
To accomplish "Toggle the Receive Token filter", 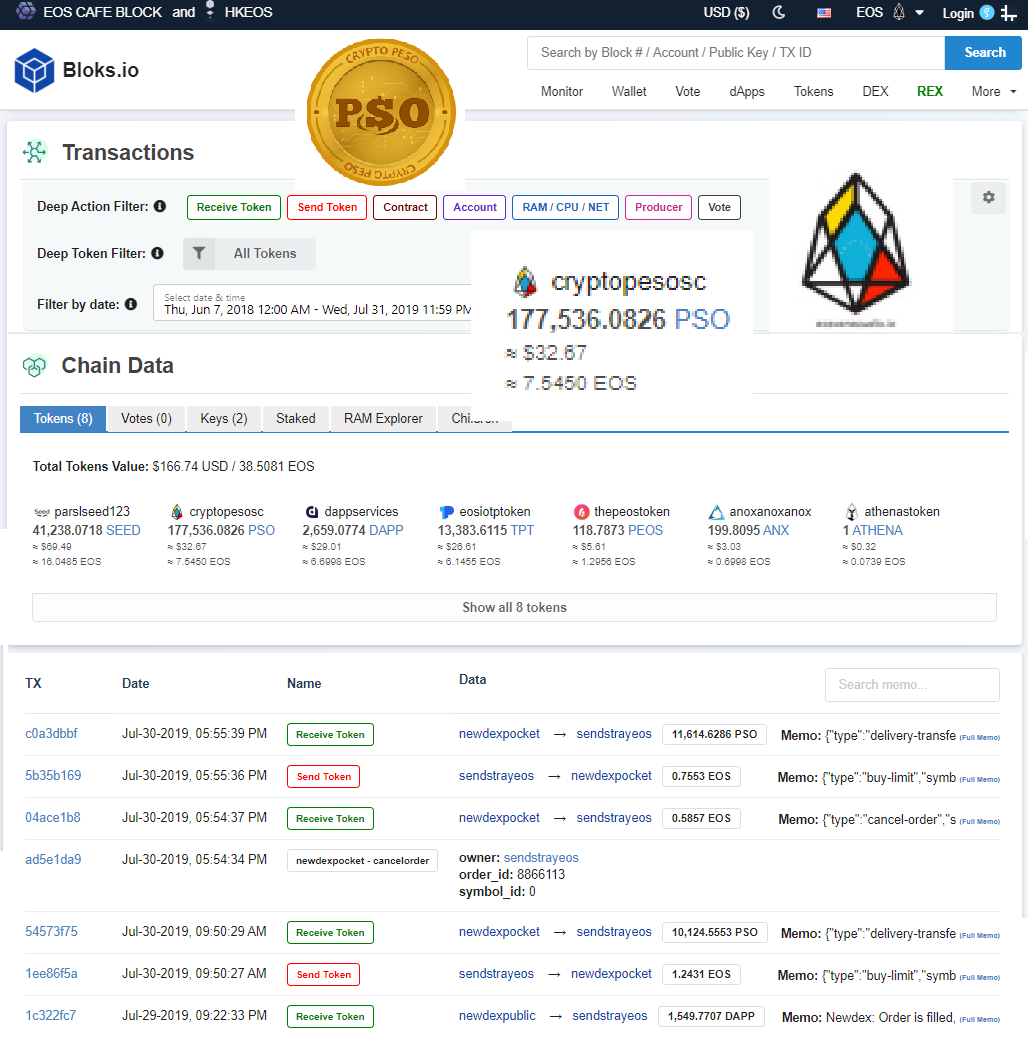I will (234, 208).
